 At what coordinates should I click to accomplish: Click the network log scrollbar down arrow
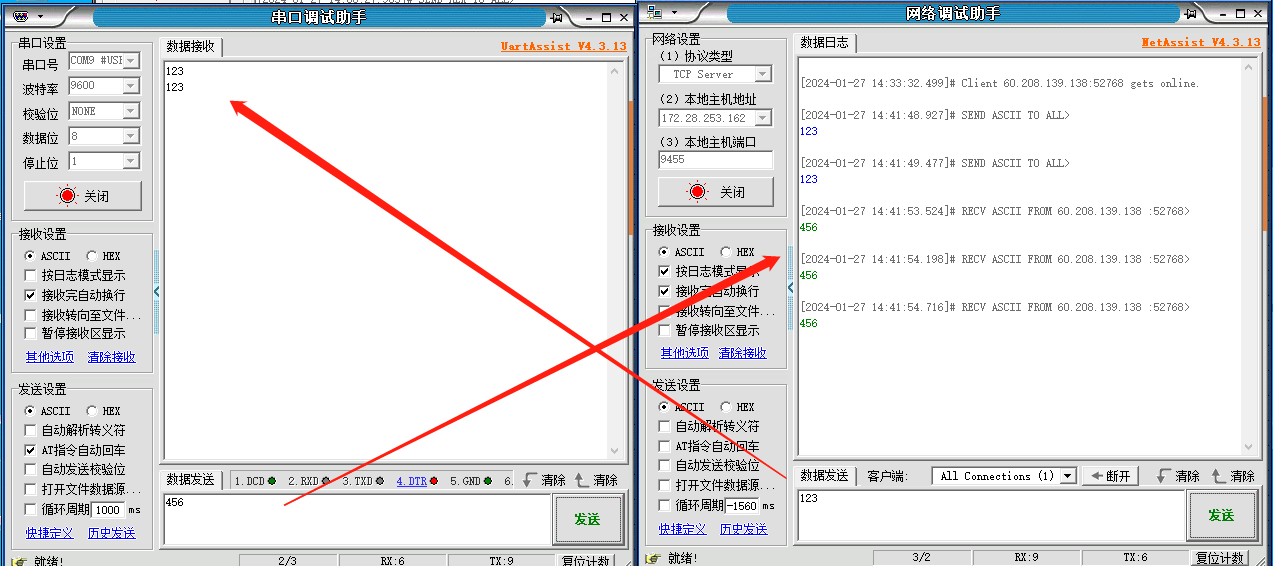tap(1248, 448)
